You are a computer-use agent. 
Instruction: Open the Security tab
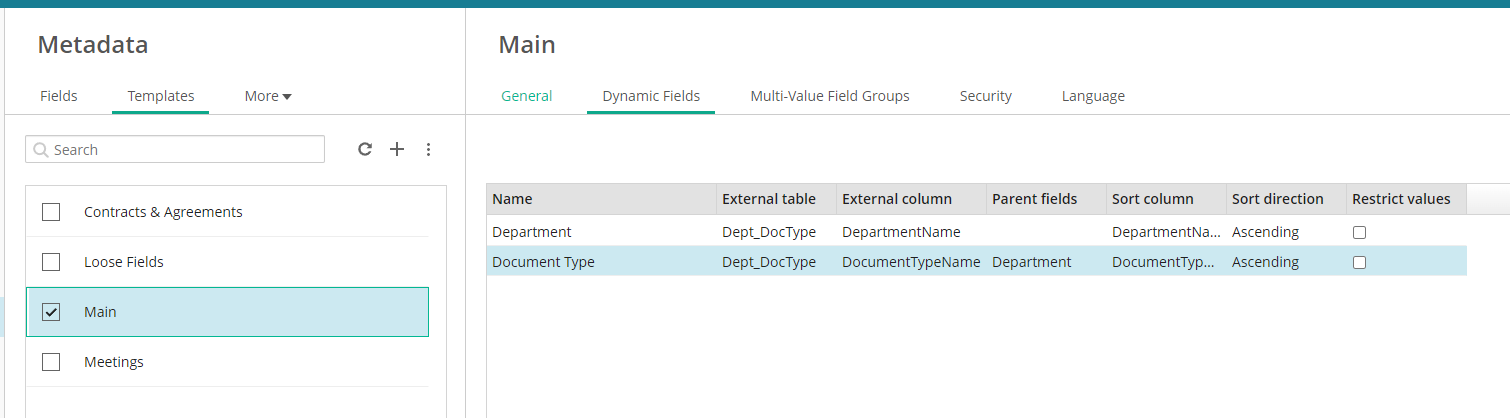point(985,96)
